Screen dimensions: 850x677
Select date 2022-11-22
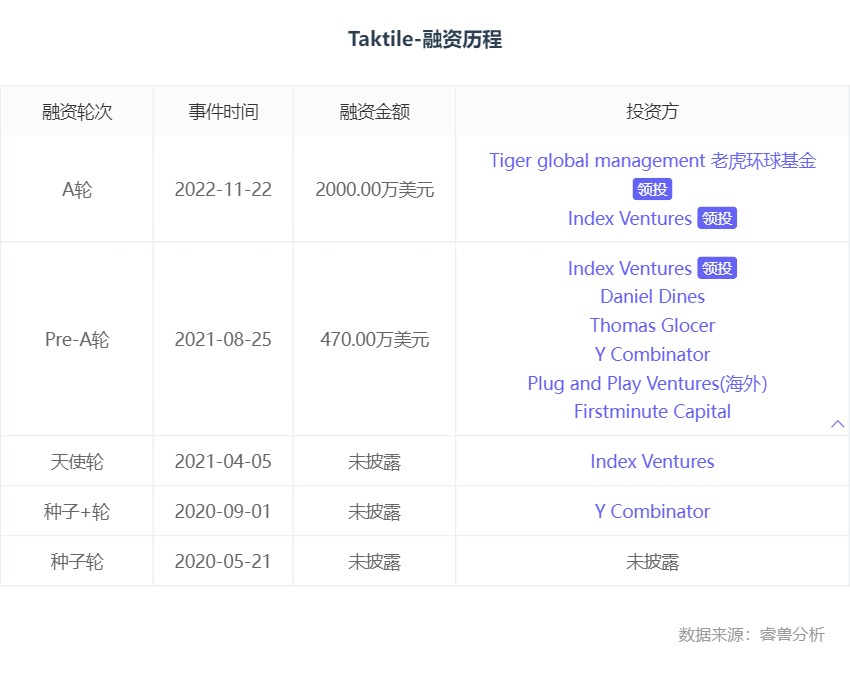(x=223, y=190)
